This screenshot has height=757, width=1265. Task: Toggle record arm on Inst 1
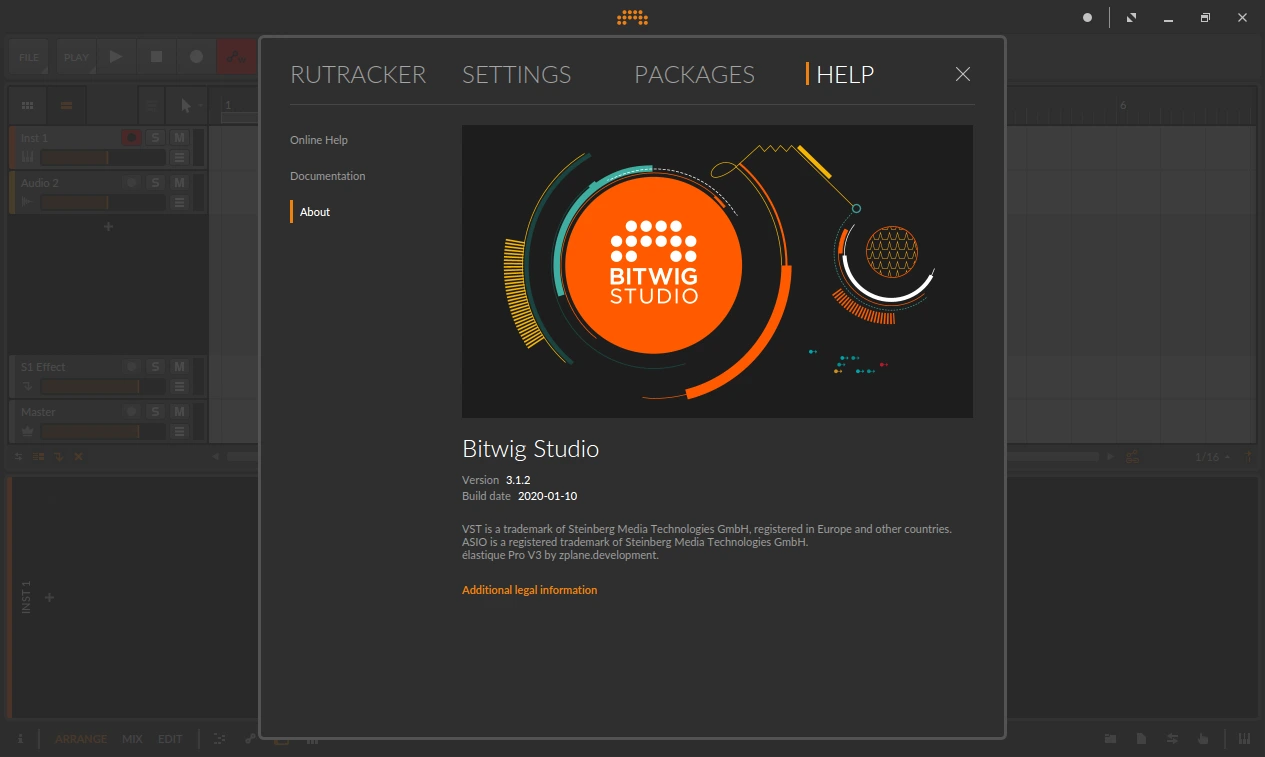131,137
